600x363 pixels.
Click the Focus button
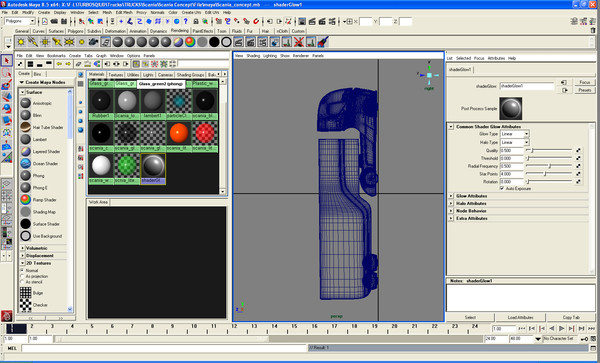(x=584, y=82)
